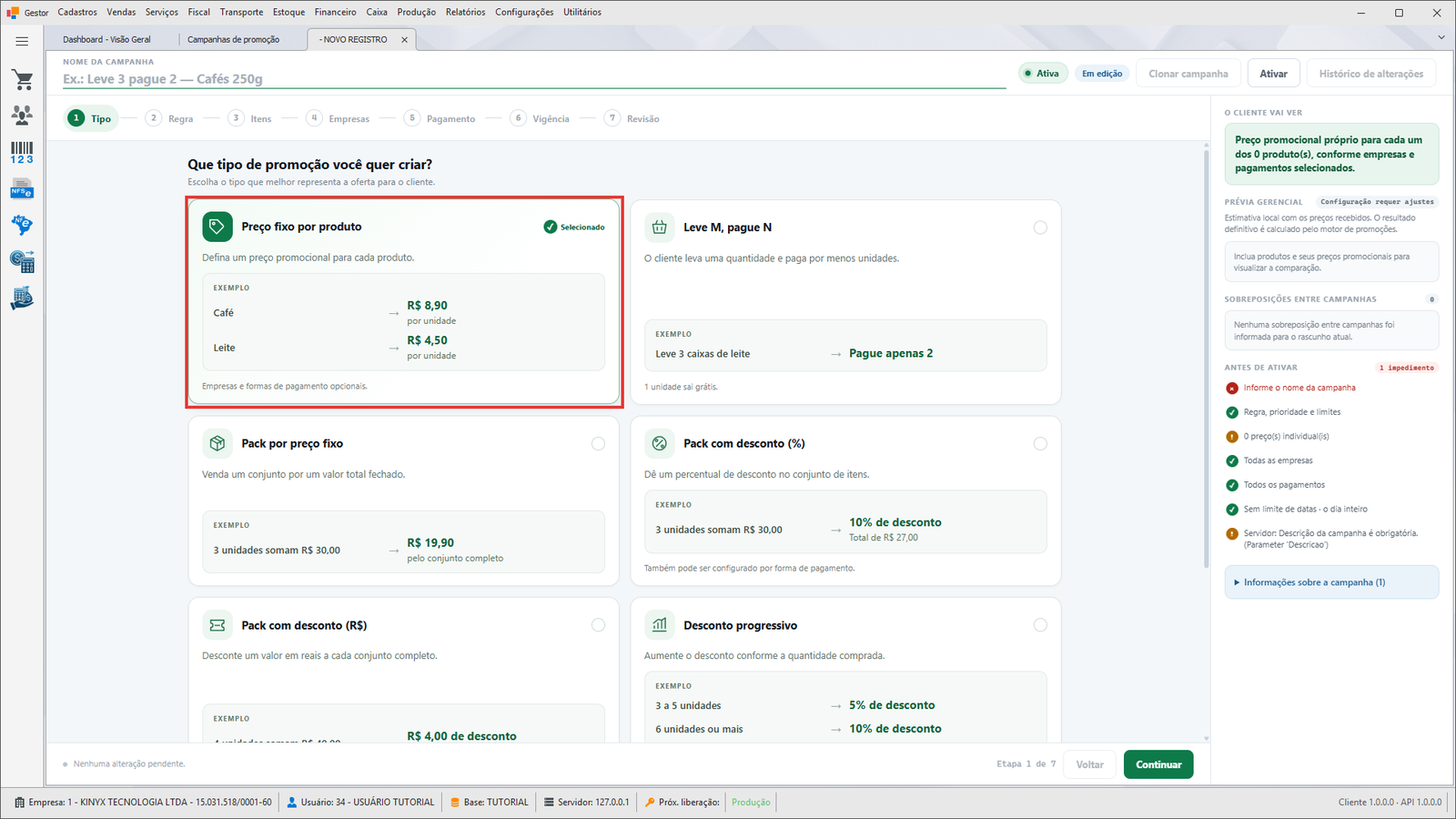Click the basket icon of Leve M, pague N

click(x=660, y=227)
